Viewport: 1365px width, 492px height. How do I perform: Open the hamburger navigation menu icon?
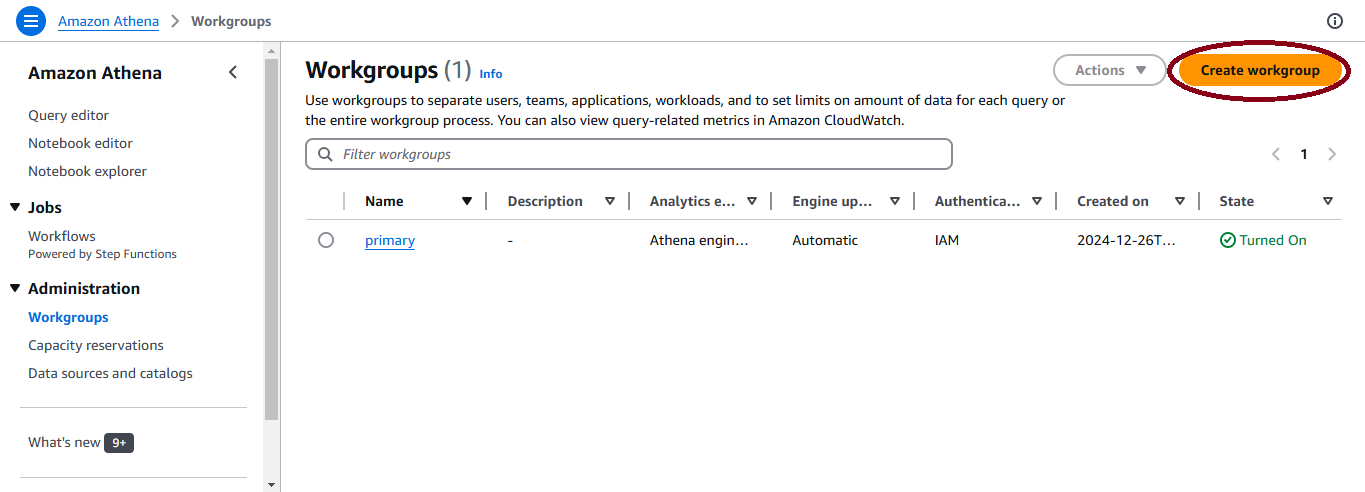click(x=31, y=20)
